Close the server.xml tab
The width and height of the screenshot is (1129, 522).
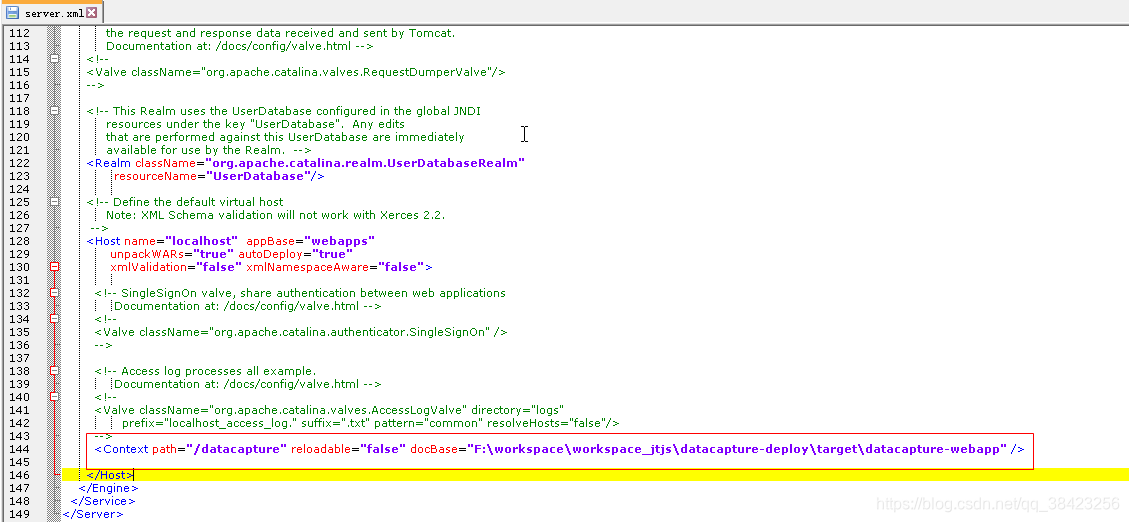click(x=91, y=13)
